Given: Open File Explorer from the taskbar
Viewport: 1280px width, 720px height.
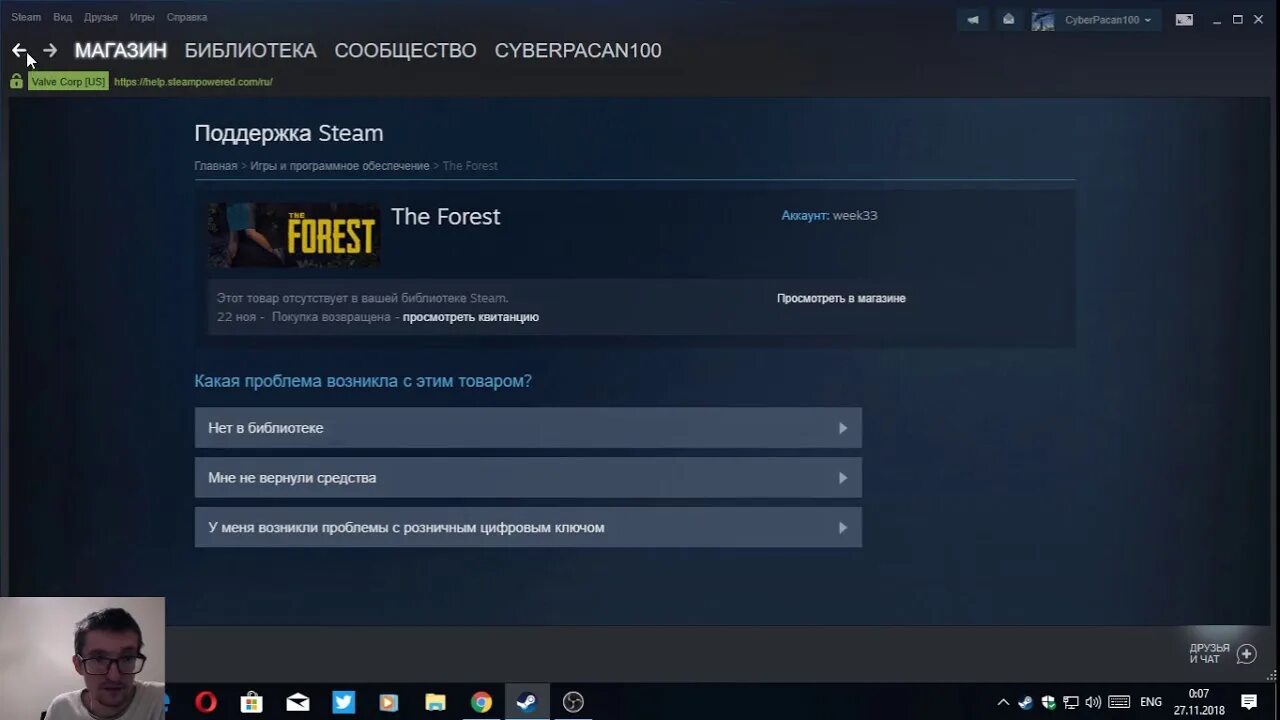Looking at the screenshot, I should pyautogui.click(x=435, y=702).
